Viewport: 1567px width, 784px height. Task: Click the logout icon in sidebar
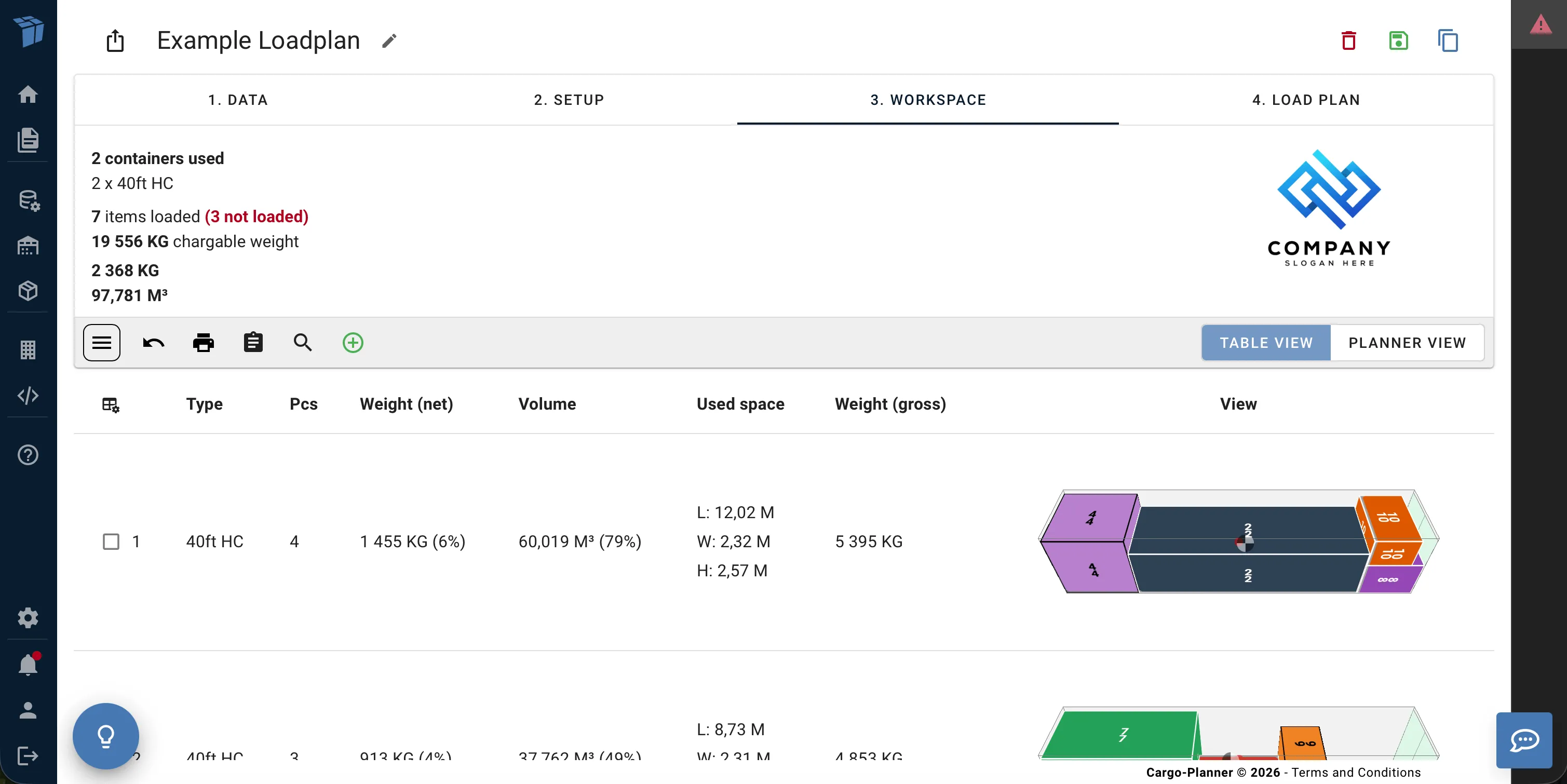tap(28, 756)
